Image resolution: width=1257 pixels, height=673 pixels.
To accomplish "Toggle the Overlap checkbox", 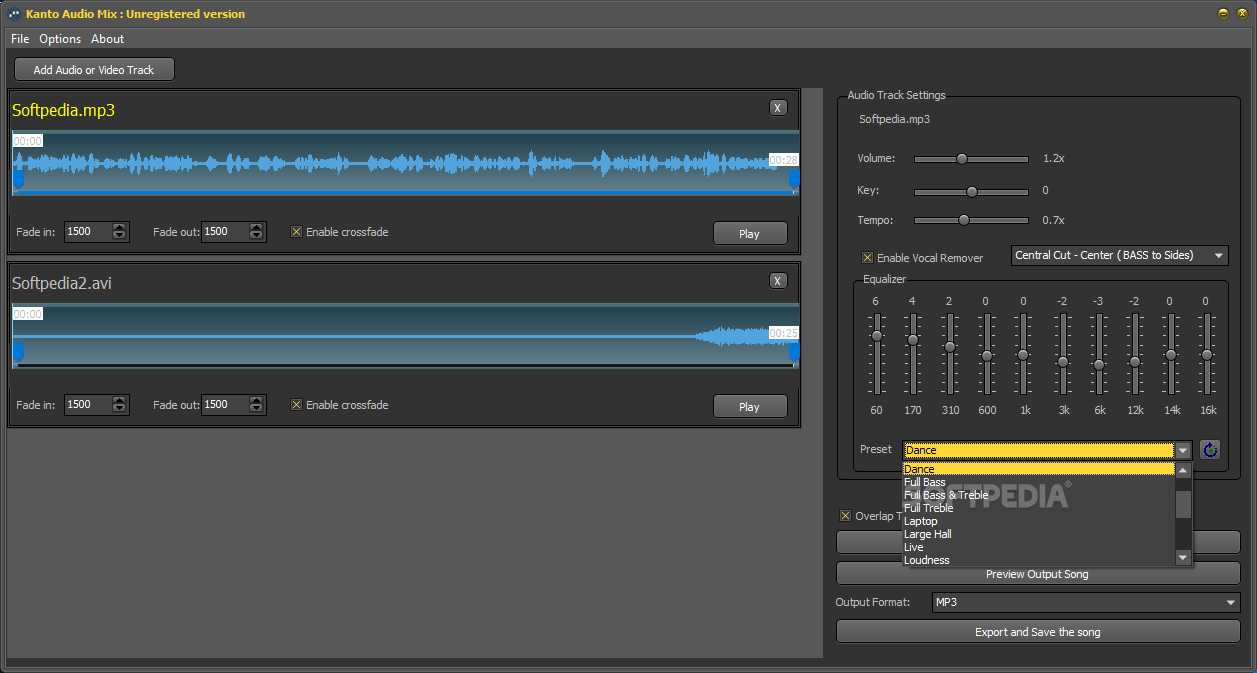I will pyautogui.click(x=845, y=516).
